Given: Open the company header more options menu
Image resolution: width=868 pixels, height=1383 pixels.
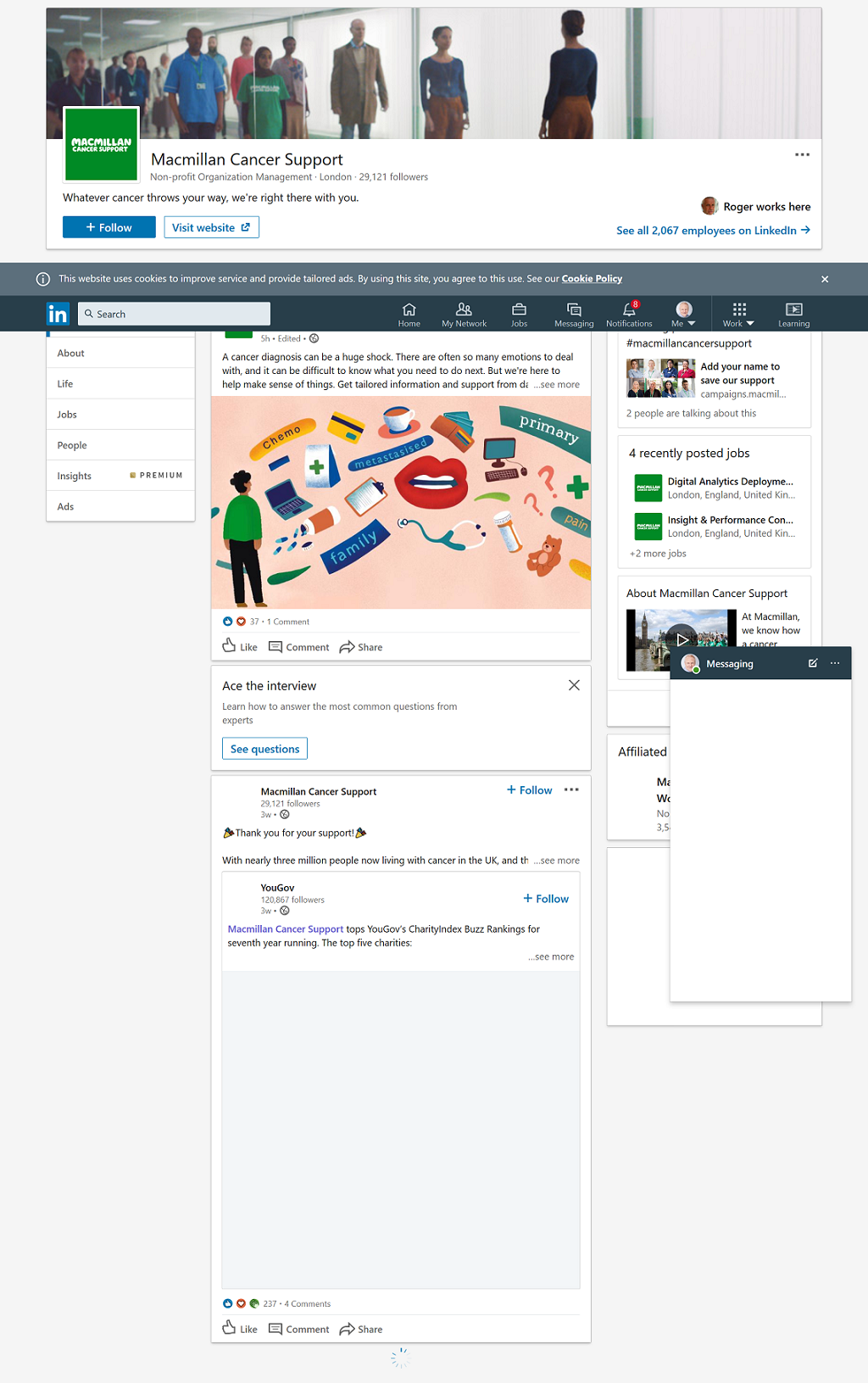Looking at the screenshot, I should pos(802,154).
